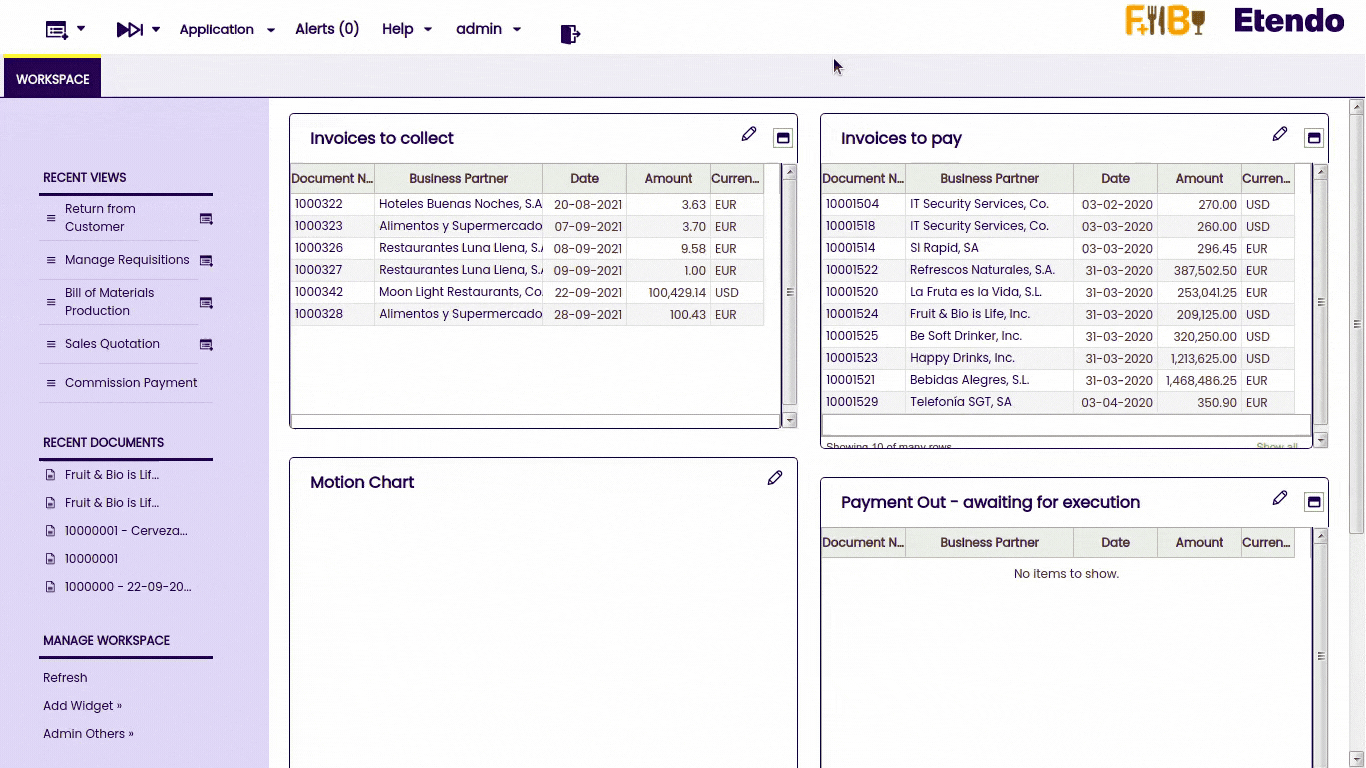Click the logout icon in top bar
Screen dimensions: 1366x768
[x=570, y=35]
